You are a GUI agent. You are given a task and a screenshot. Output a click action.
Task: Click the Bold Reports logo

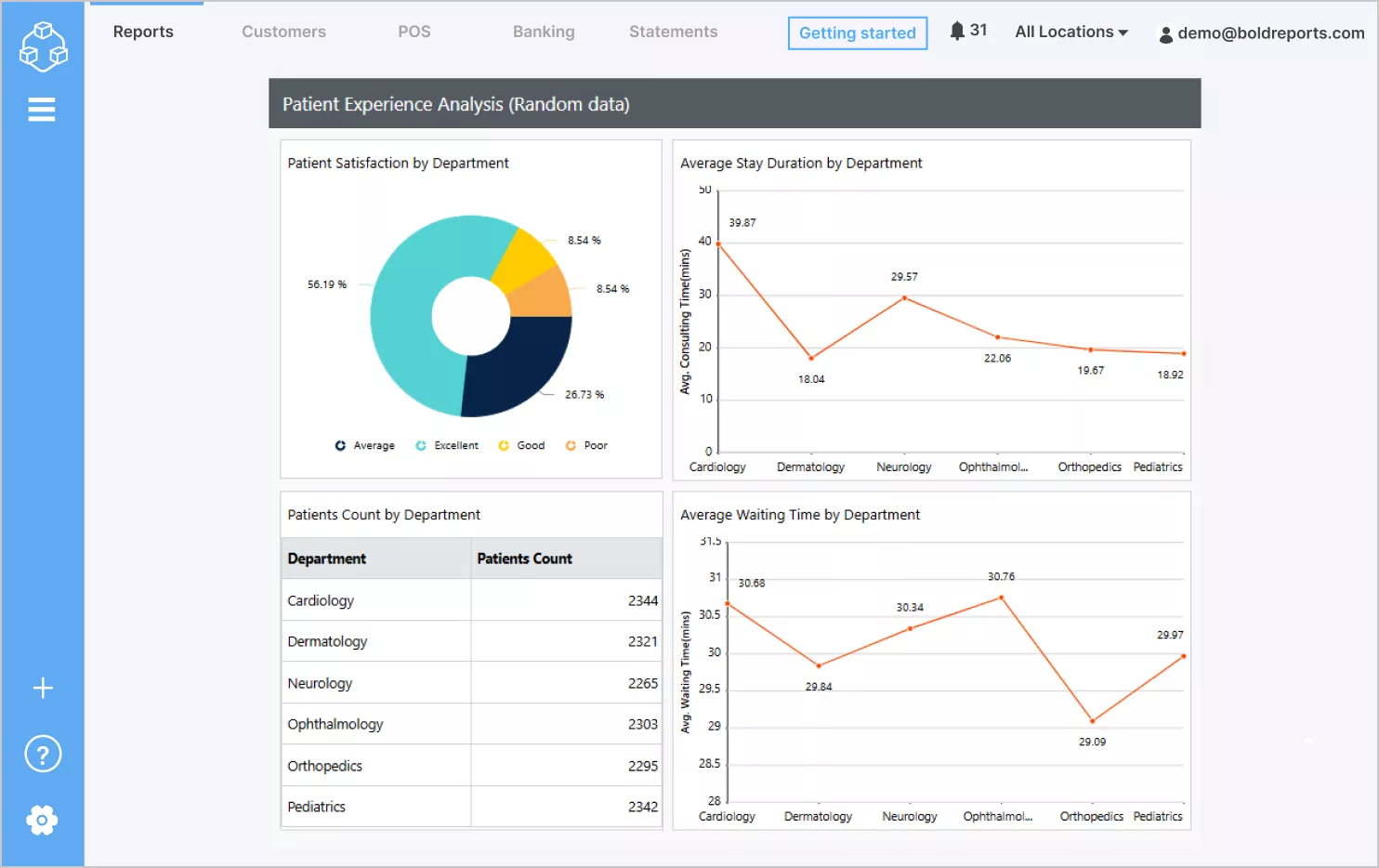(x=42, y=46)
